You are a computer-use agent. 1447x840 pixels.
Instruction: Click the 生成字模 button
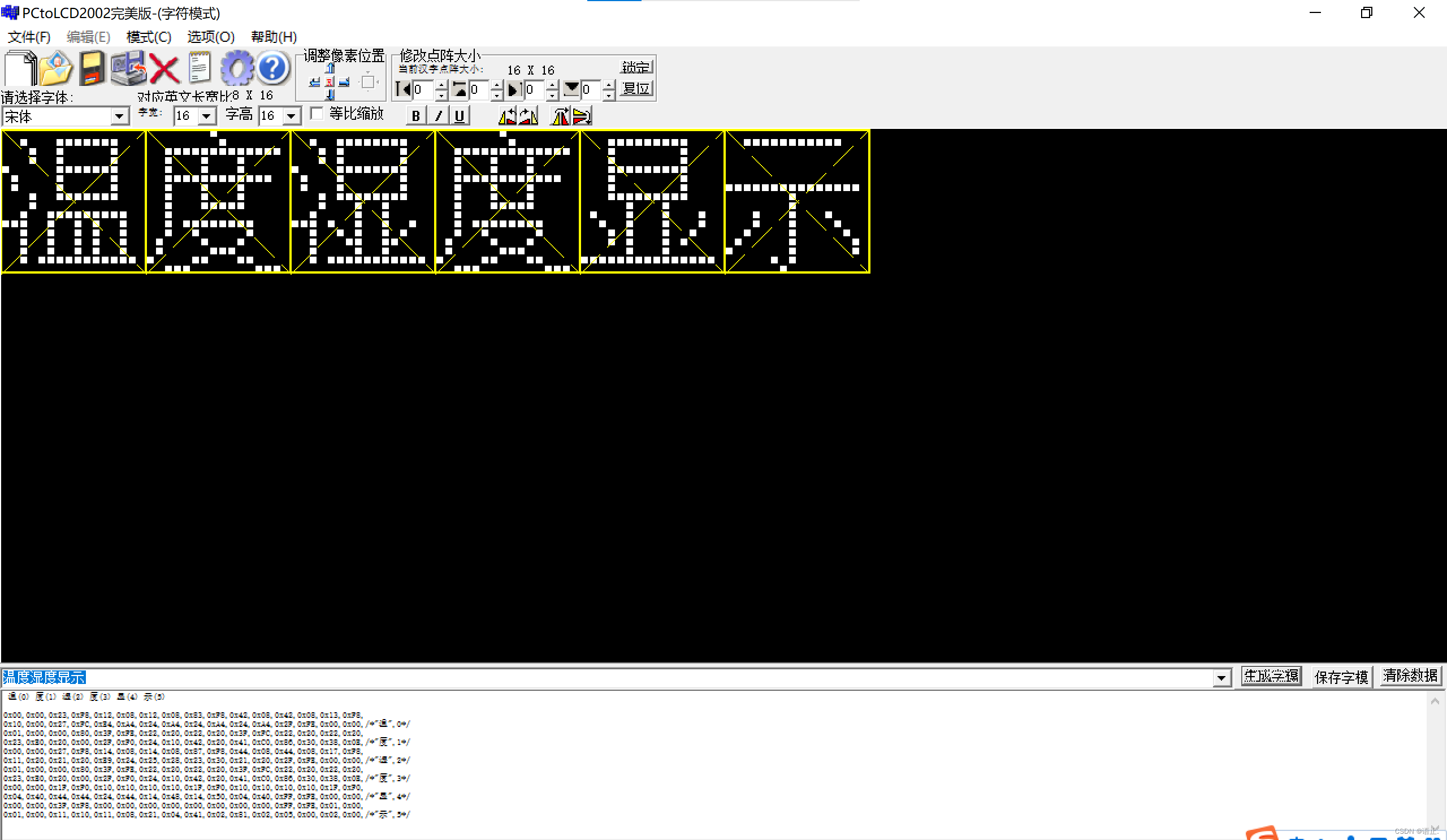tap(1271, 676)
